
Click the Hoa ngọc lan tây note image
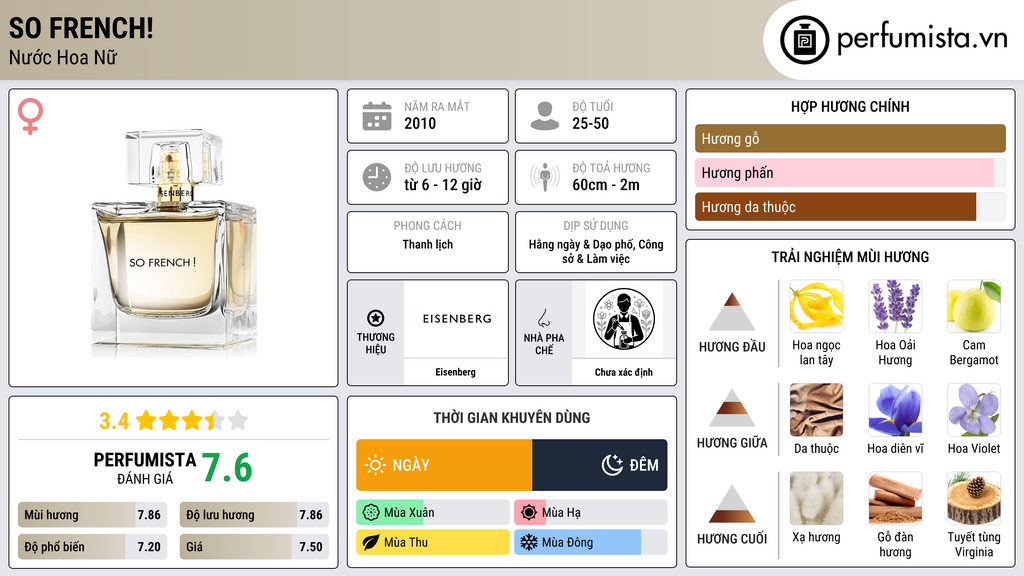(x=816, y=306)
